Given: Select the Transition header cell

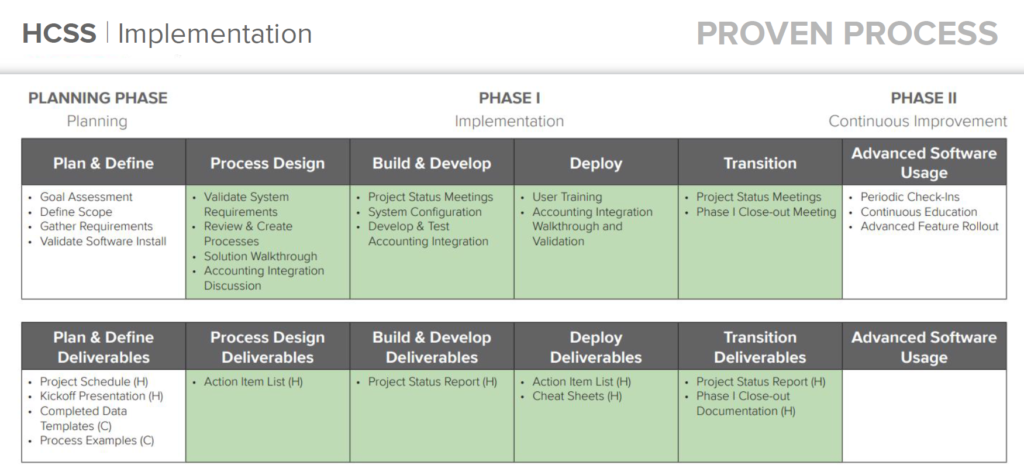Looking at the screenshot, I should [x=759, y=163].
